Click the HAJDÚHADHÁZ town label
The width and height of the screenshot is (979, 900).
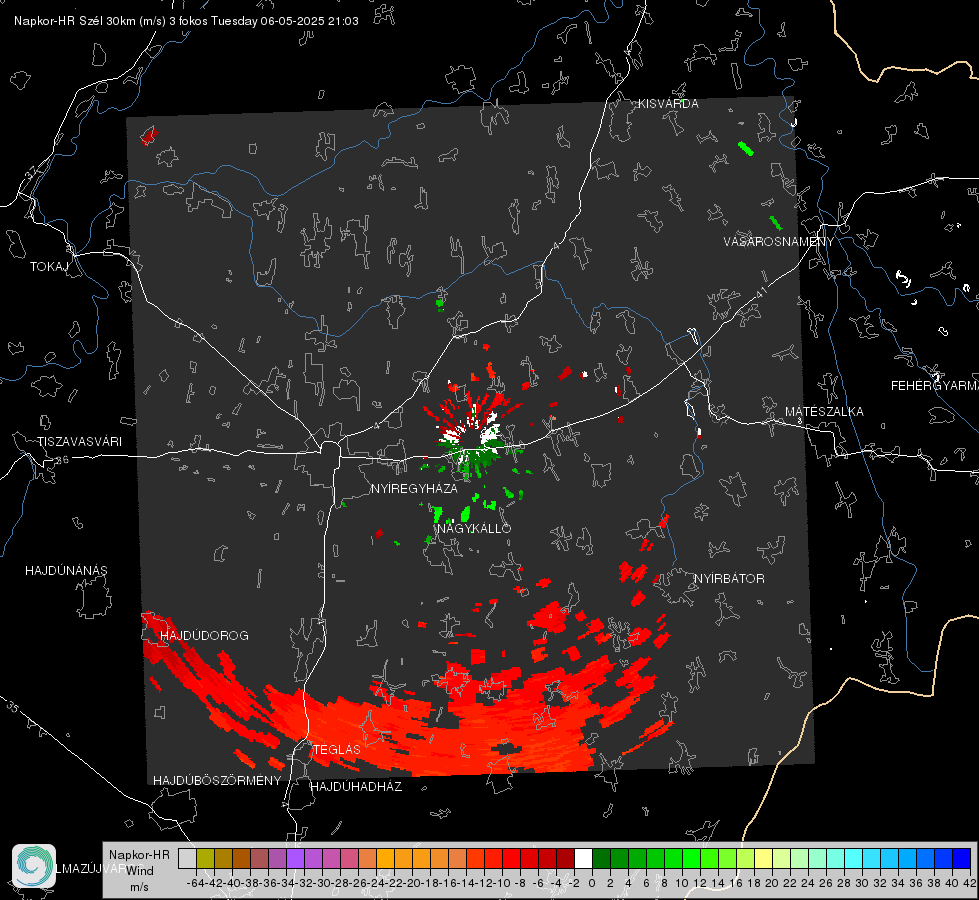click(x=356, y=786)
